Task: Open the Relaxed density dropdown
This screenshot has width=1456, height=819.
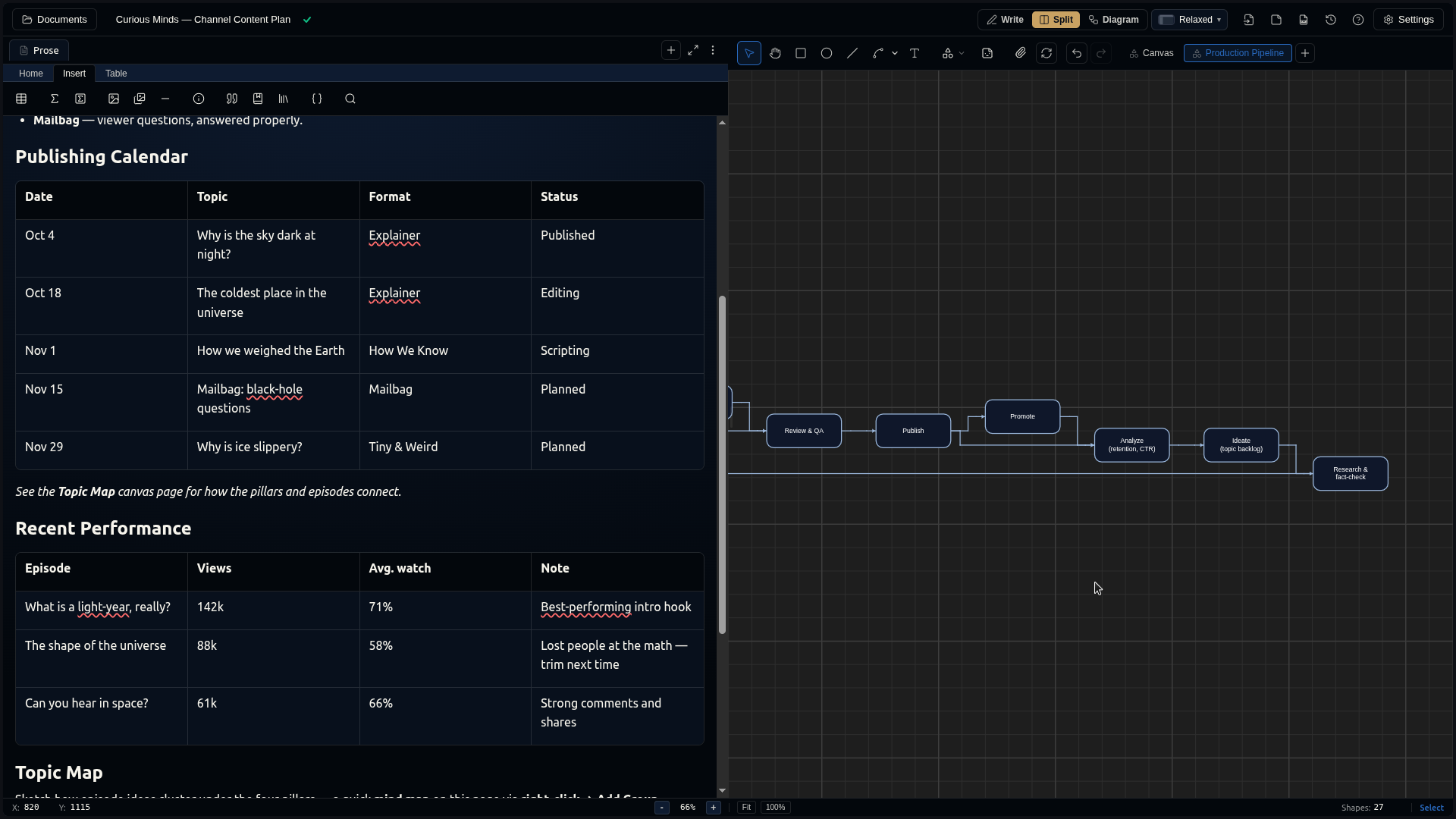Action: pos(1189,20)
